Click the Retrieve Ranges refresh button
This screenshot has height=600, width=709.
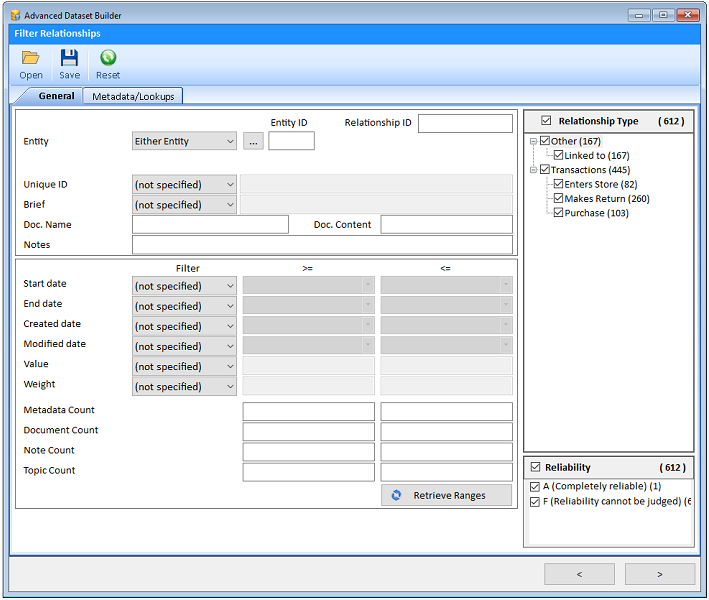click(x=446, y=495)
